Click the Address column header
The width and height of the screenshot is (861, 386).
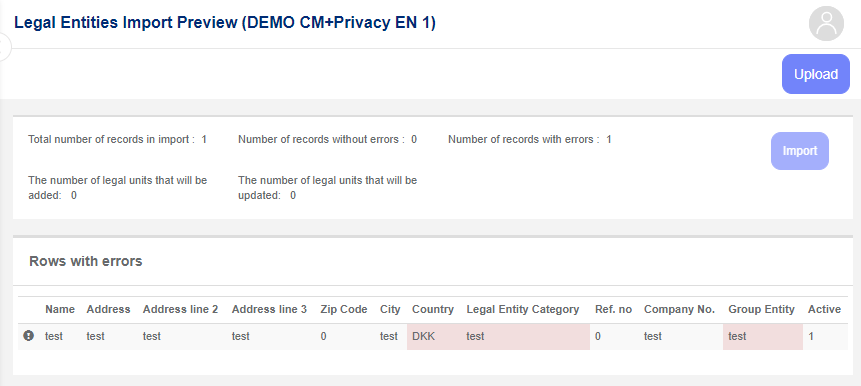108,309
